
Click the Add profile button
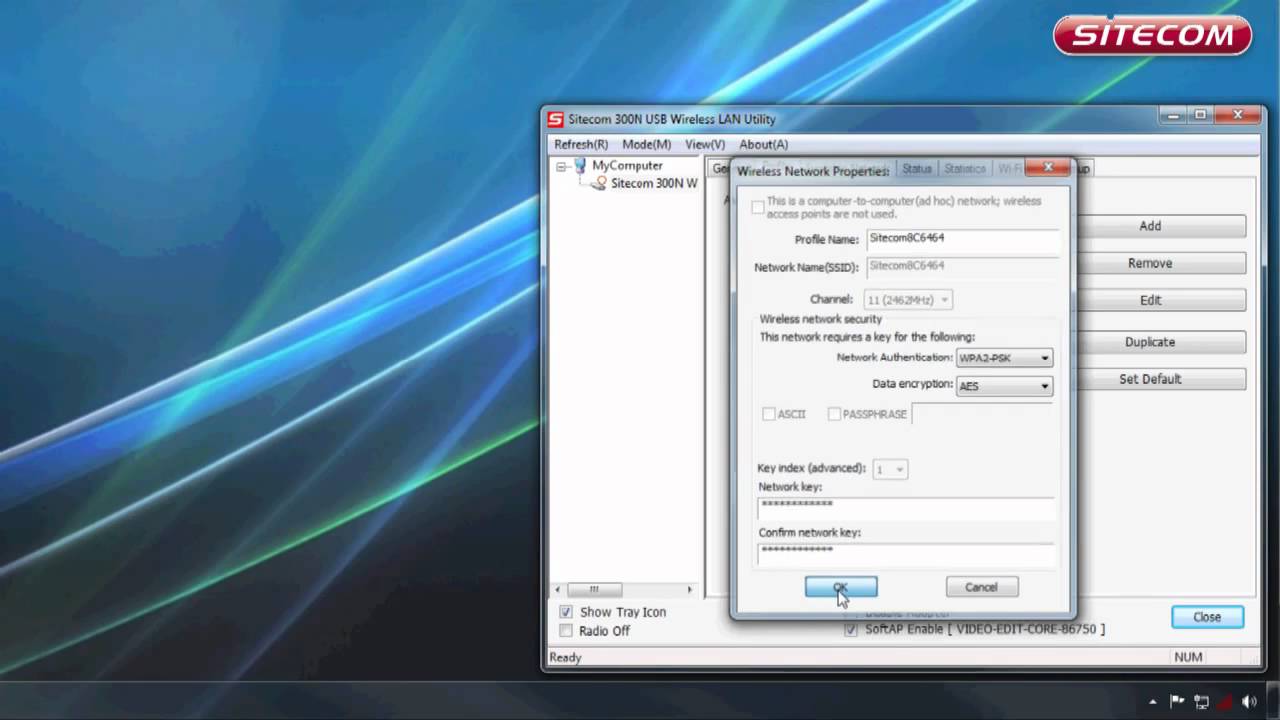tap(1150, 226)
